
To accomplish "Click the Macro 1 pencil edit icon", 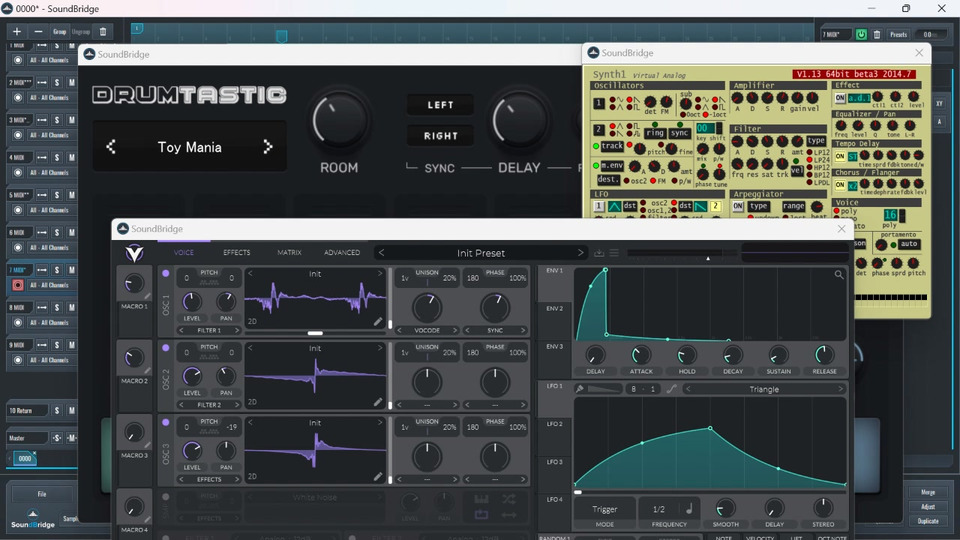I will tap(148, 296).
